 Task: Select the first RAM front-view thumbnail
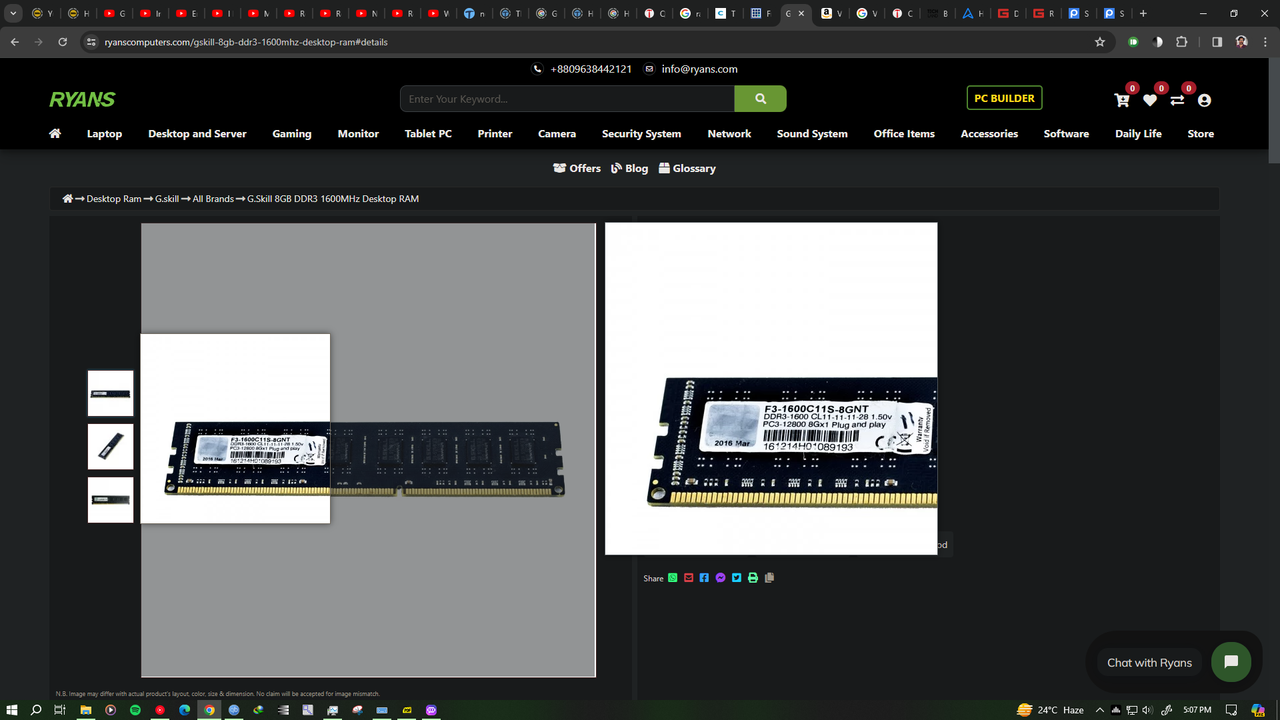point(110,393)
